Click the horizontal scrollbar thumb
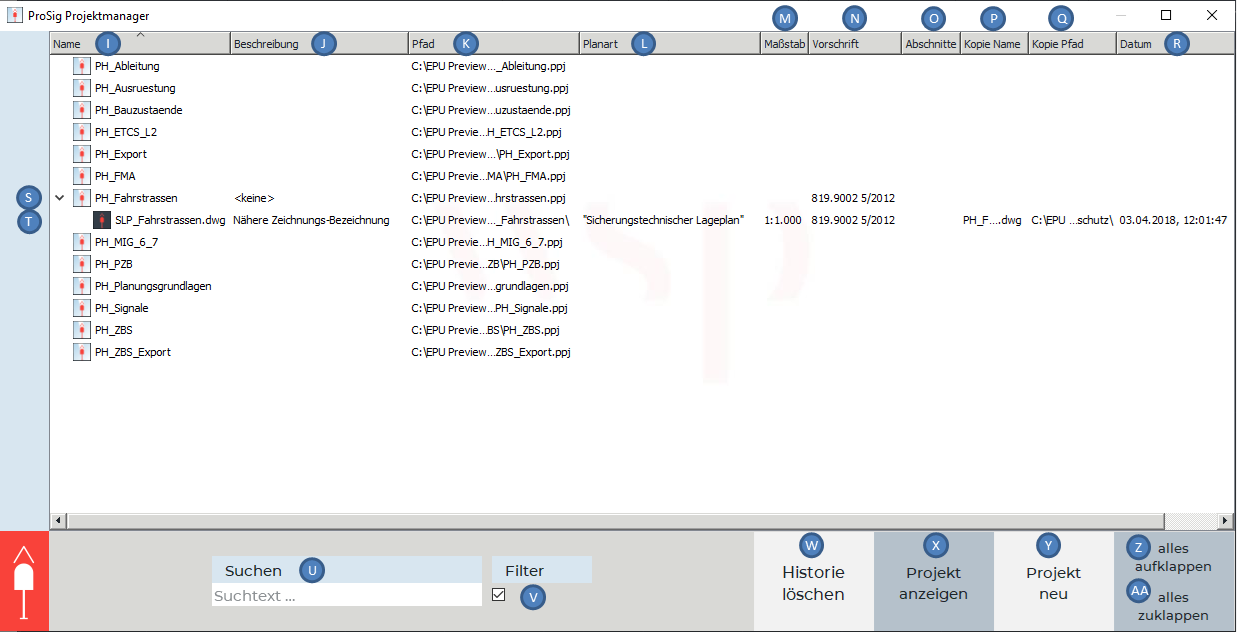 pos(614,520)
